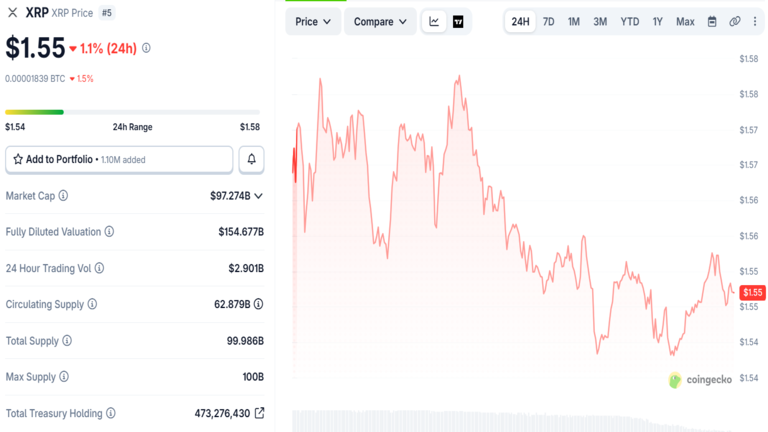The image size is (768, 432).
Task: Open 24 Hour Trading Vol info icon
Action: pyautogui.click(x=99, y=268)
